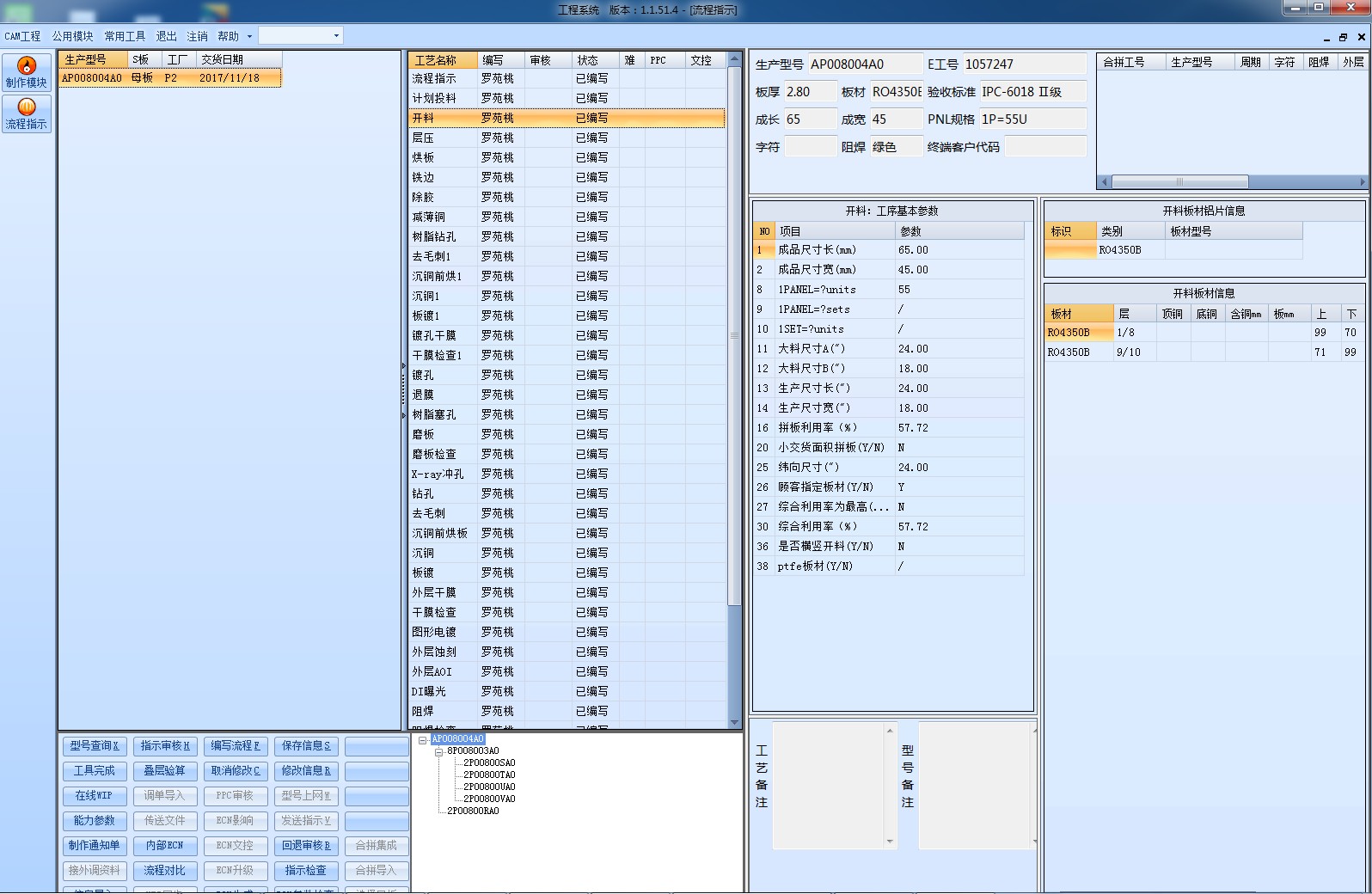
Task: Click the 合拼工号 column header
Action: click(x=1131, y=62)
